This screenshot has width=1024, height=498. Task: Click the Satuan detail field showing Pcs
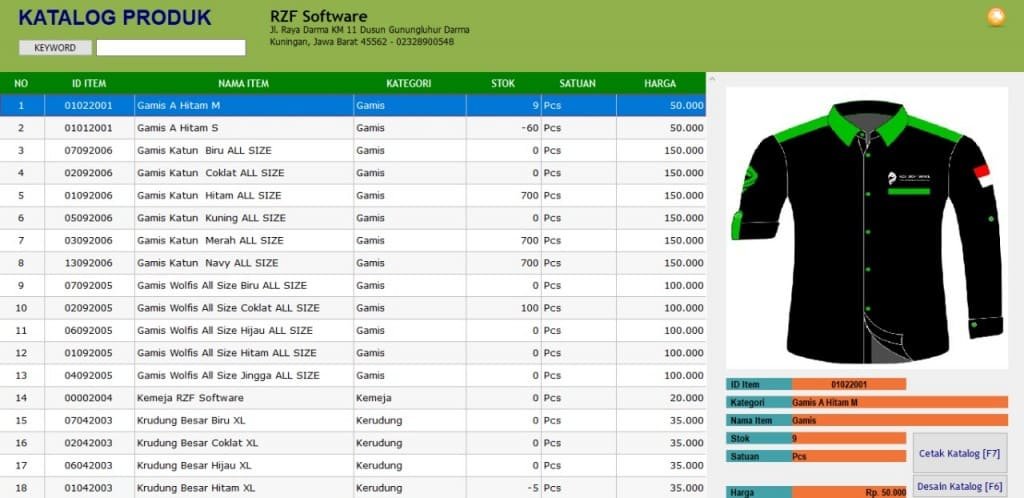pos(849,456)
